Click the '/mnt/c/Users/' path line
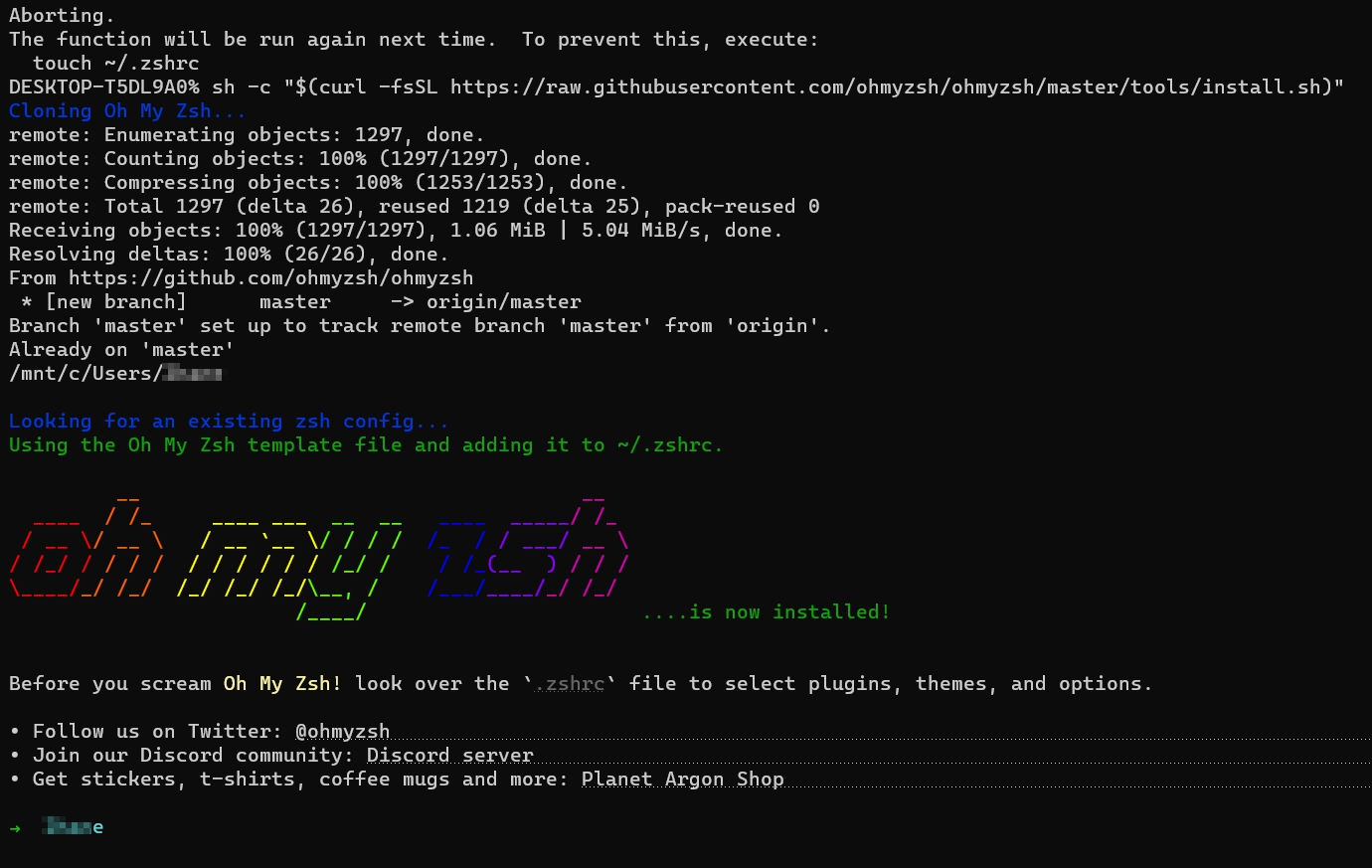The width and height of the screenshot is (1372, 868). point(116,374)
